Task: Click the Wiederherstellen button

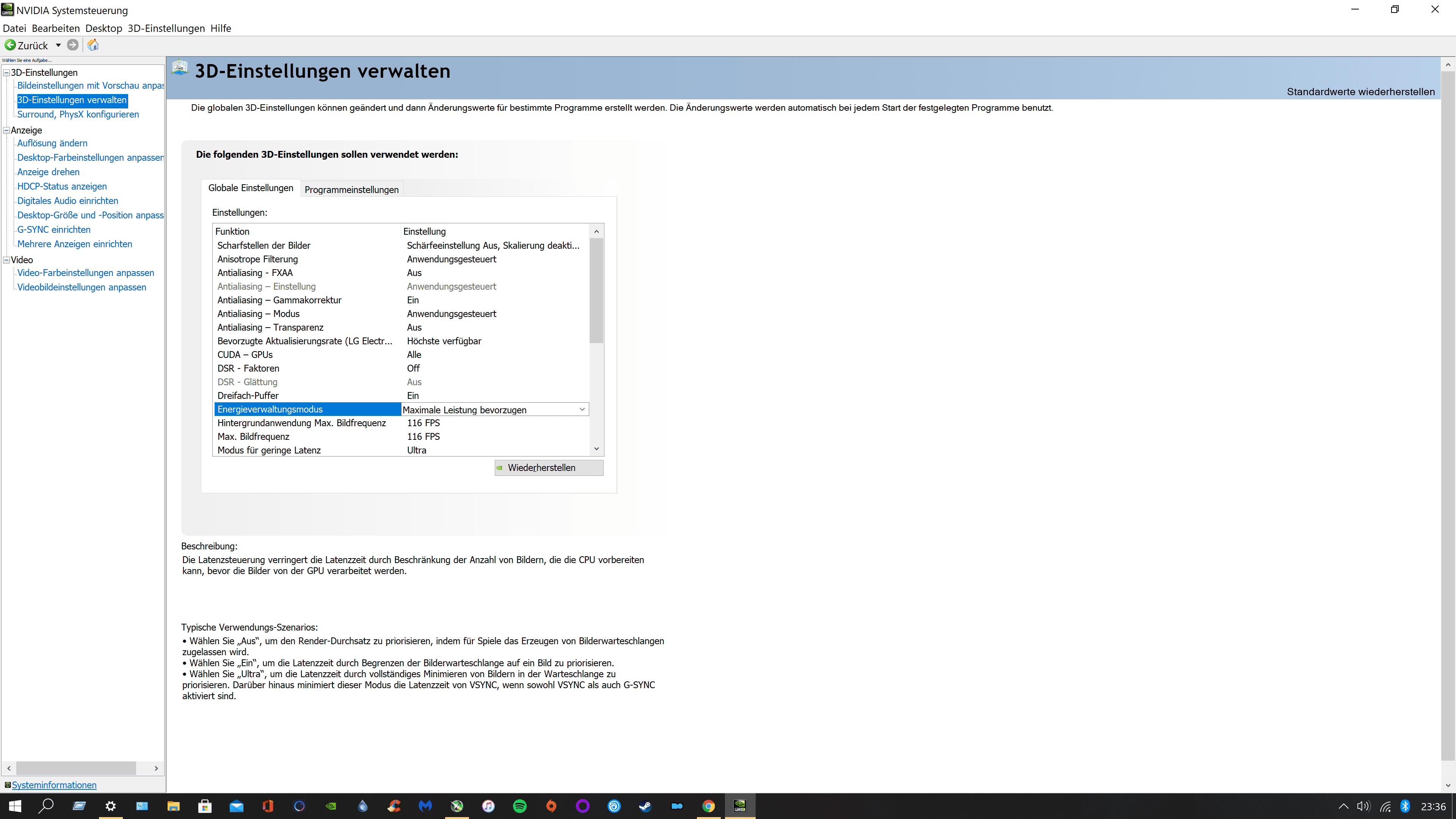Action: coord(549,468)
